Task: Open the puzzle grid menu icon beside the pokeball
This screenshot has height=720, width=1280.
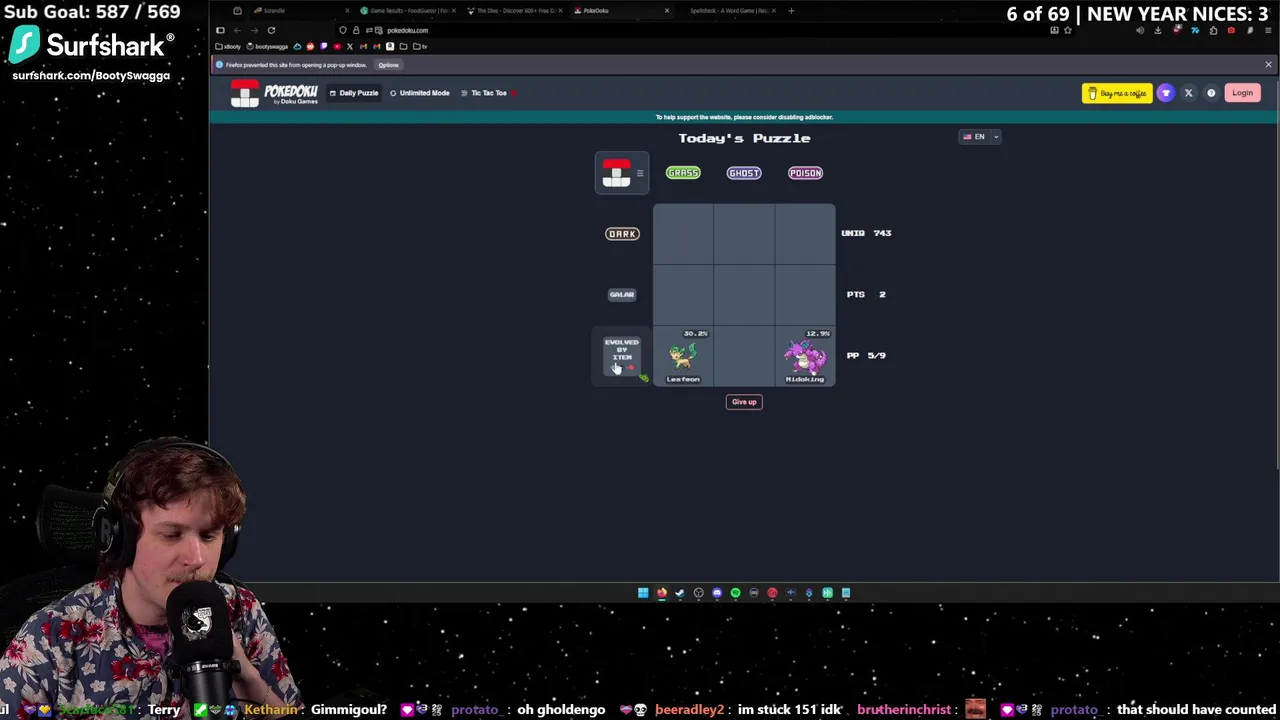Action: tap(640, 173)
